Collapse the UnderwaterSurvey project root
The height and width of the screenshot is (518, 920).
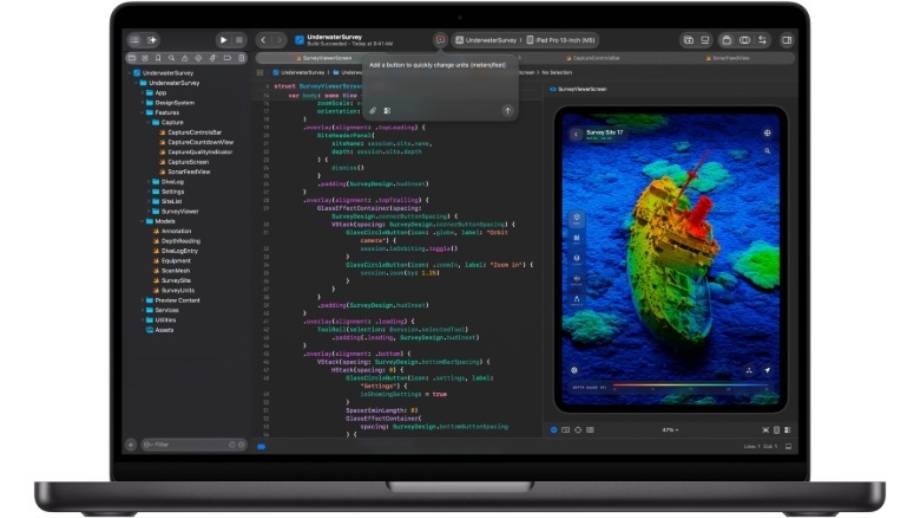coord(130,73)
